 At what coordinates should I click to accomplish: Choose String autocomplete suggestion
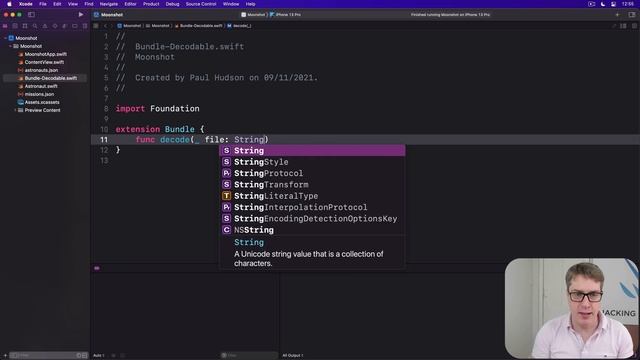[x=313, y=151]
